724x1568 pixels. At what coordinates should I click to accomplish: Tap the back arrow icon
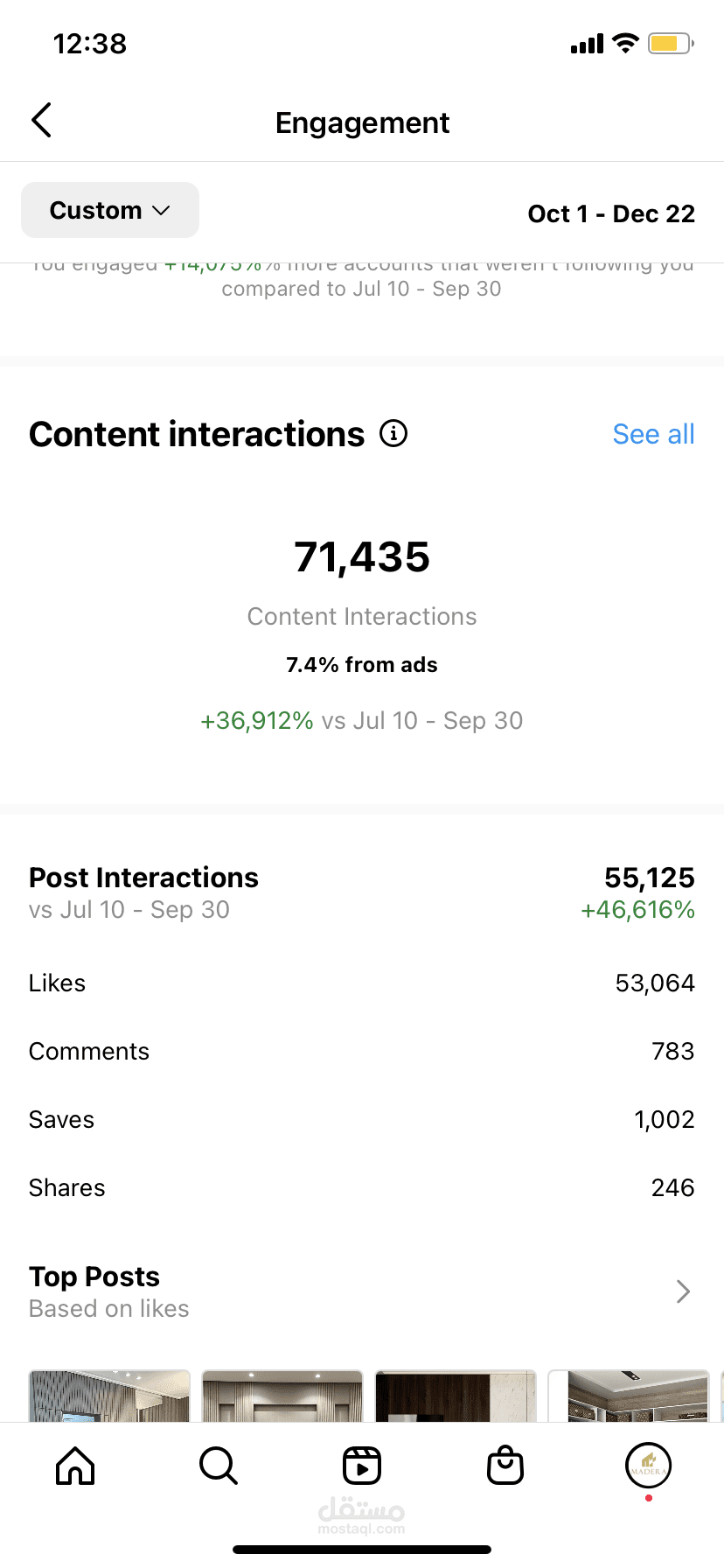tap(41, 121)
